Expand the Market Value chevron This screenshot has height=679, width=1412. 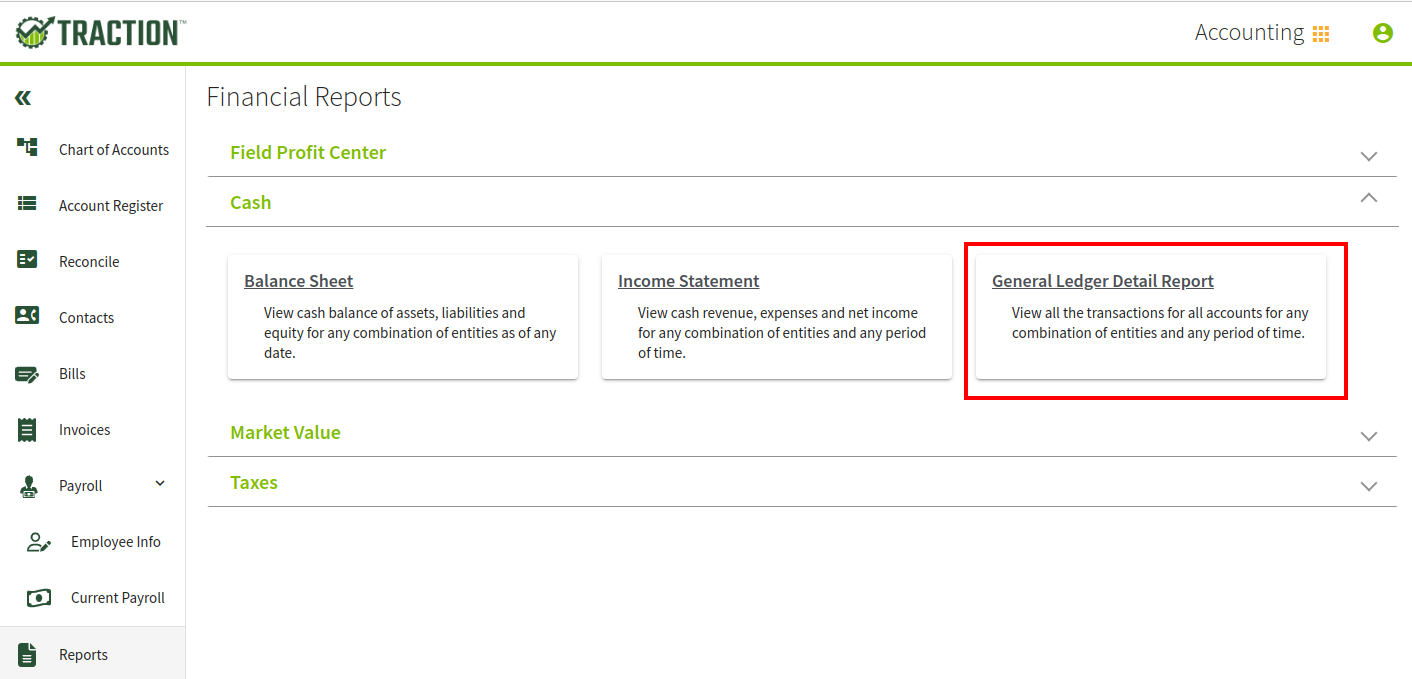(x=1369, y=436)
